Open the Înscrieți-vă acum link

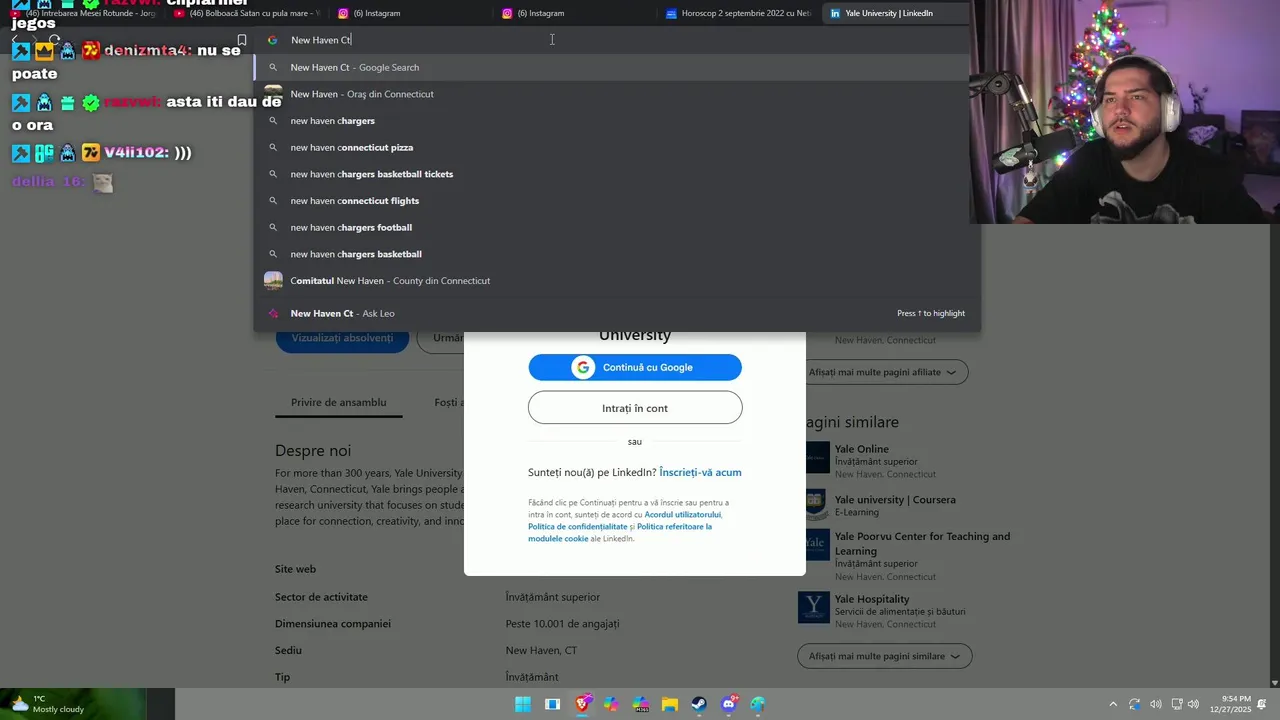coord(700,472)
